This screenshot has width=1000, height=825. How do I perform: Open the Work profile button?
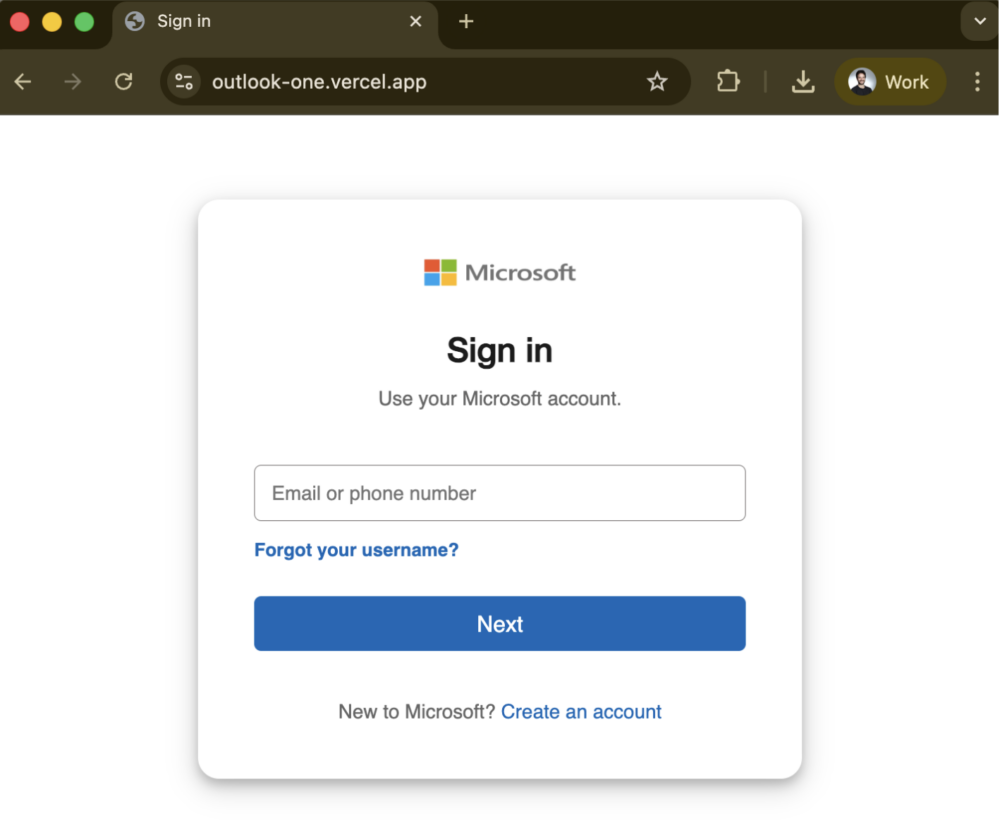(889, 82)
